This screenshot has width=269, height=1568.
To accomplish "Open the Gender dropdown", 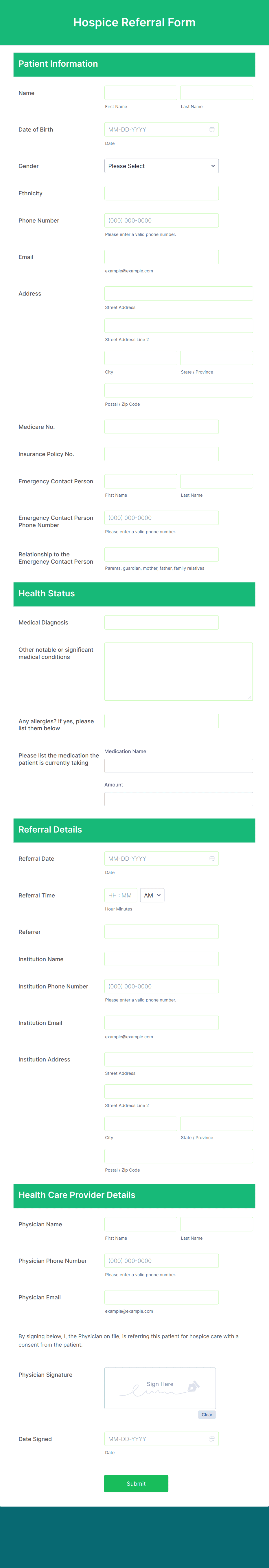I will [161, 165].
